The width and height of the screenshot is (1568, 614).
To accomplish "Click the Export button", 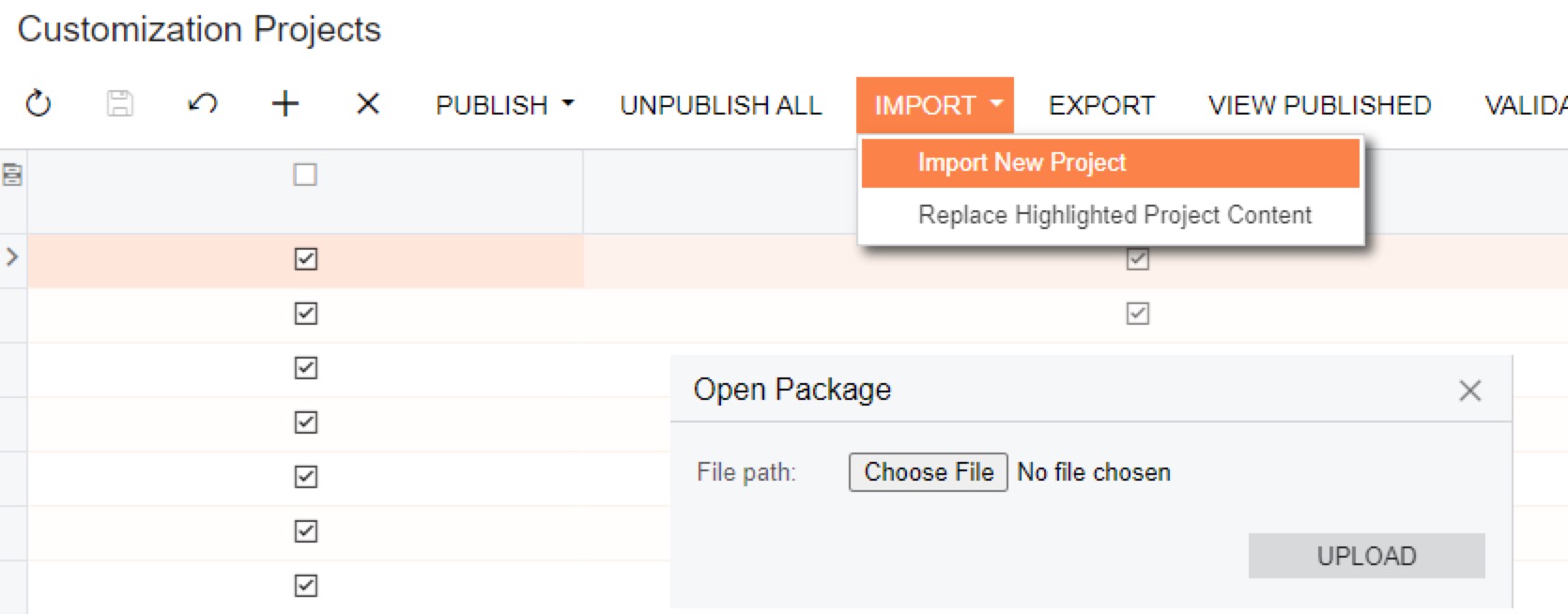I will tap(1101, 105).
